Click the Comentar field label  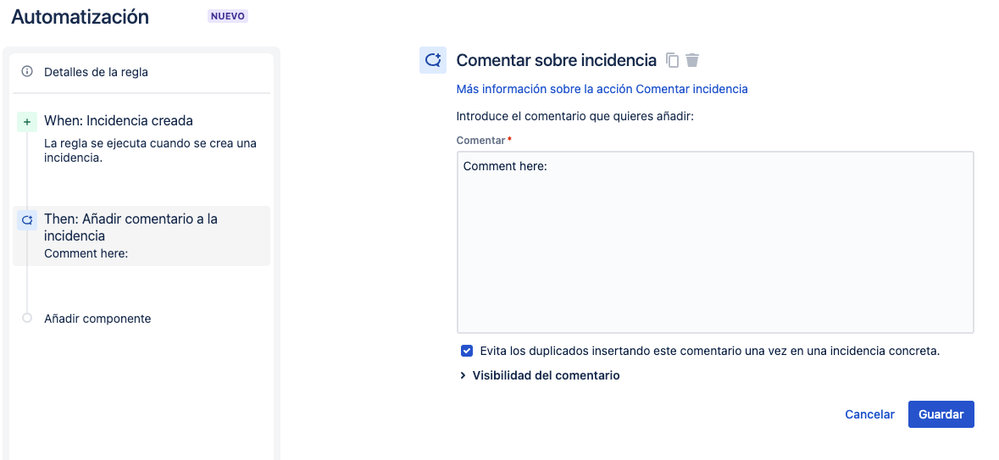click(481, 140)
